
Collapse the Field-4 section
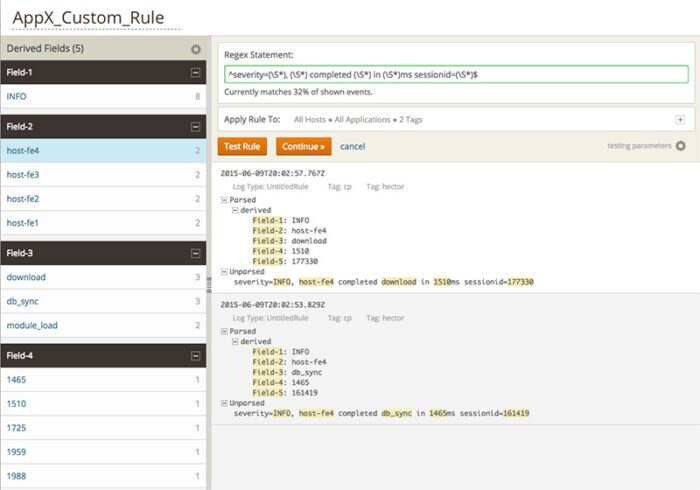tap(196, 355)
